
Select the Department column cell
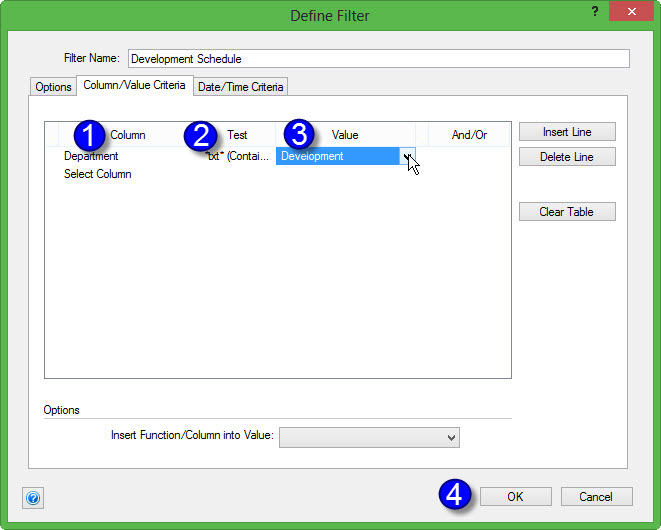tap(91, 156)
